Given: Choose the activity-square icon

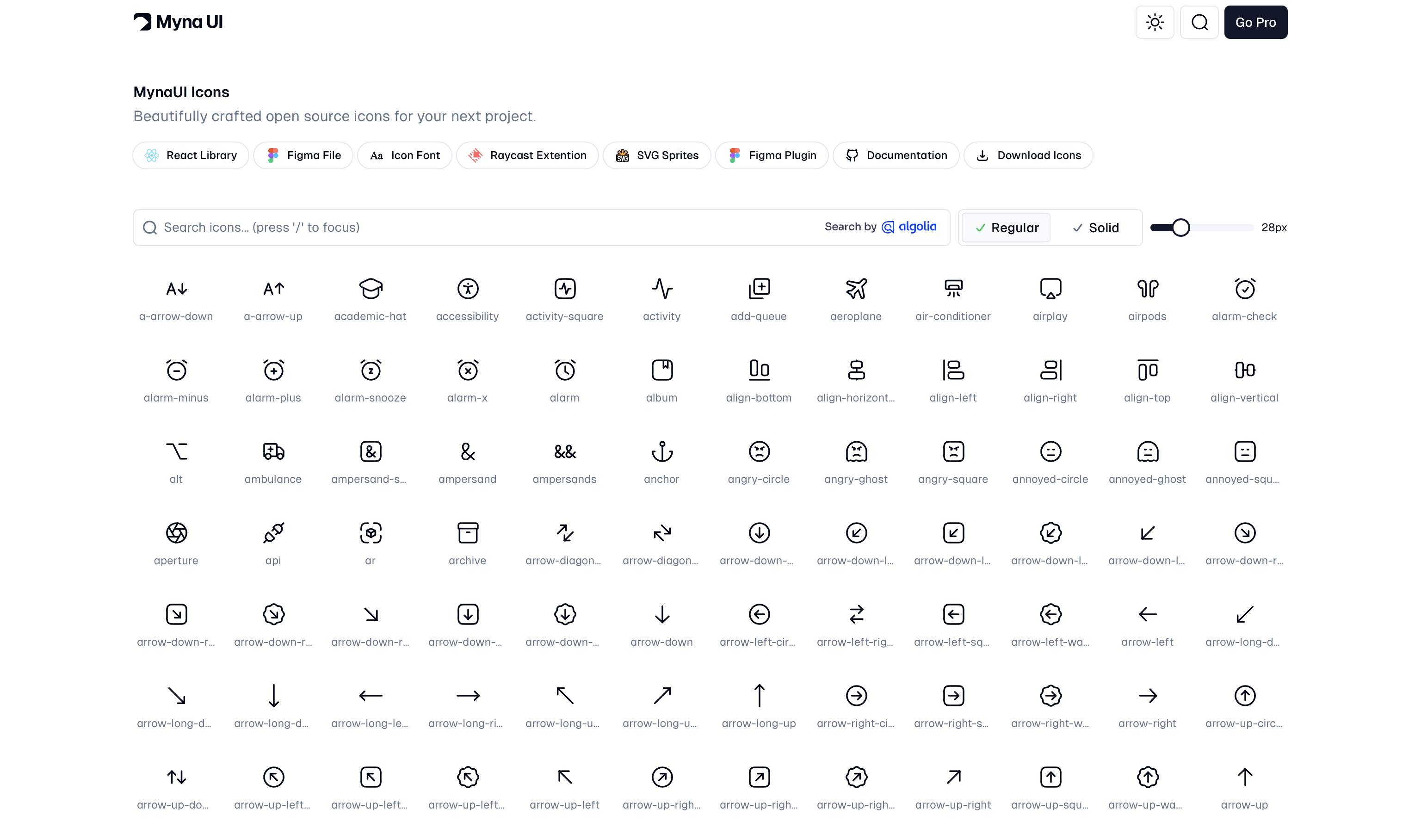Looking at the screenshot, I should (x=565, y=289).
